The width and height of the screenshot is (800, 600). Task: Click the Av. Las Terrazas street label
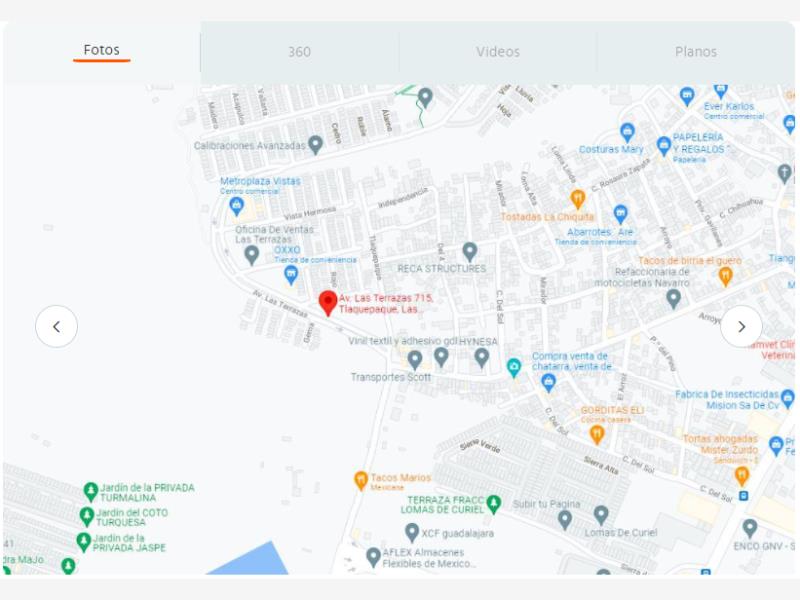tap(280, 304)
